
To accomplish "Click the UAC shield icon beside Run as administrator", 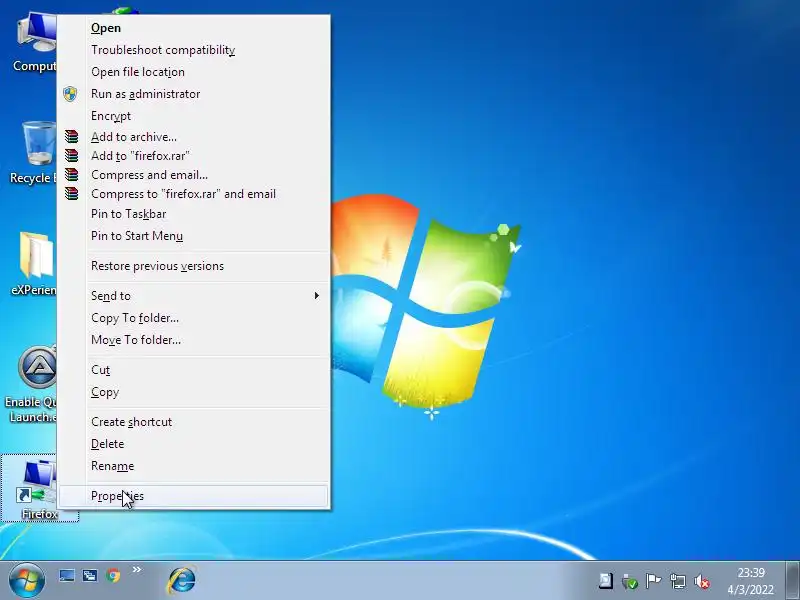I will [x=70, y=94].
